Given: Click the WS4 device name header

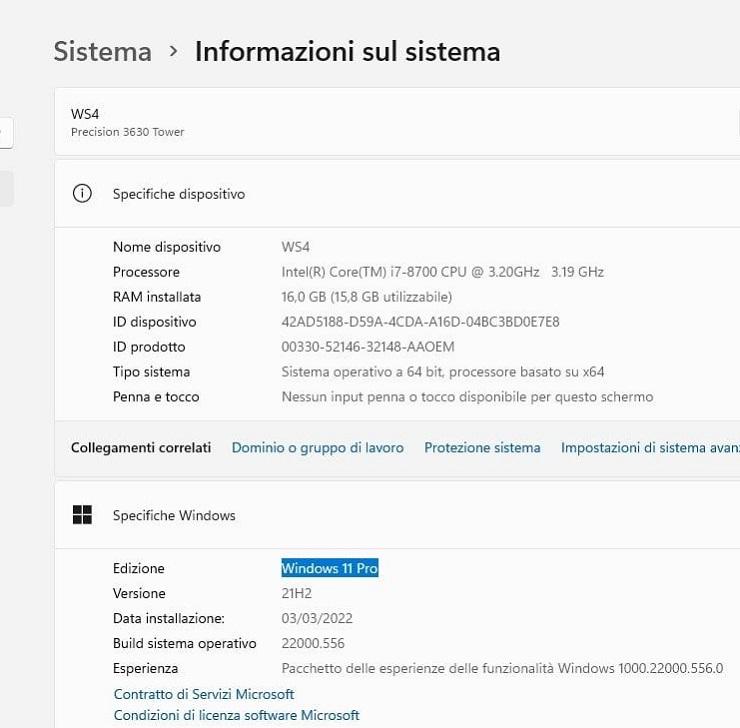Looking at the screenshot, I should click(x=85, y=114).
